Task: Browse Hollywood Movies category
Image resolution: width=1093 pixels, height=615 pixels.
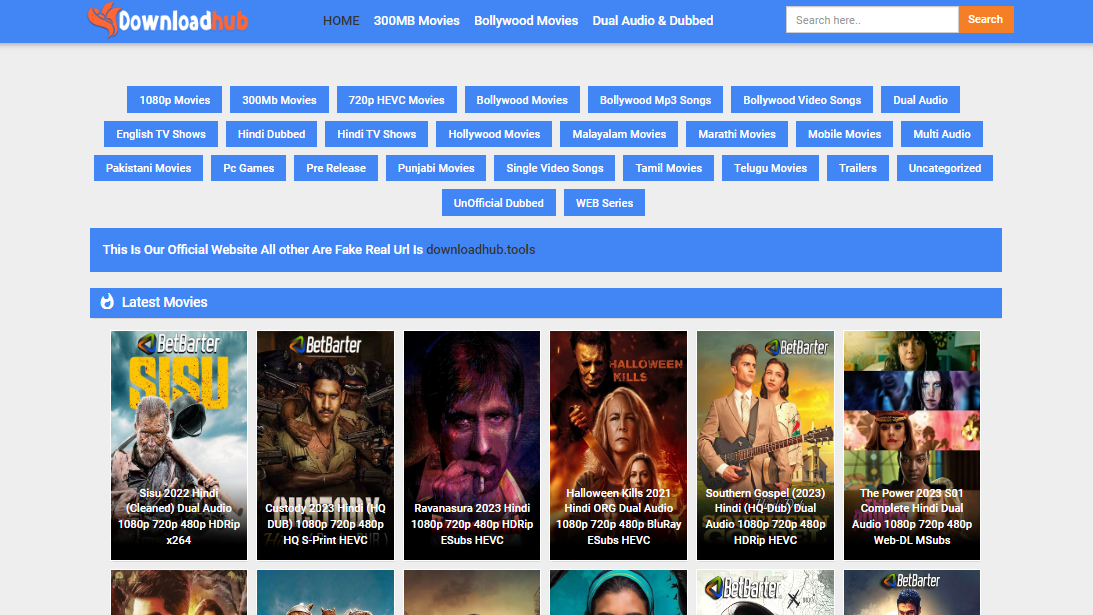Action: click(x=494, y=134)
